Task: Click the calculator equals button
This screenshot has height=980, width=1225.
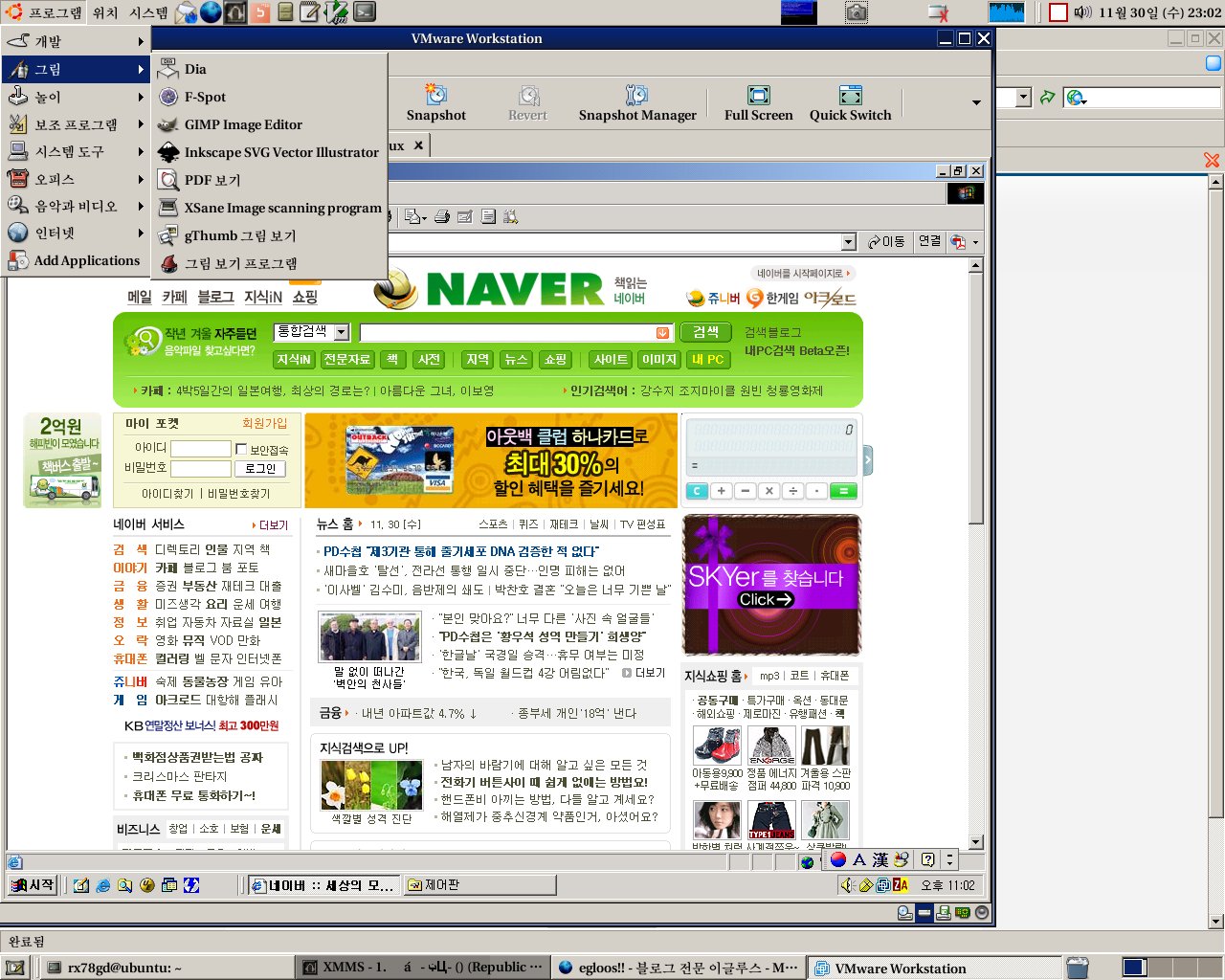Action: 843,491
